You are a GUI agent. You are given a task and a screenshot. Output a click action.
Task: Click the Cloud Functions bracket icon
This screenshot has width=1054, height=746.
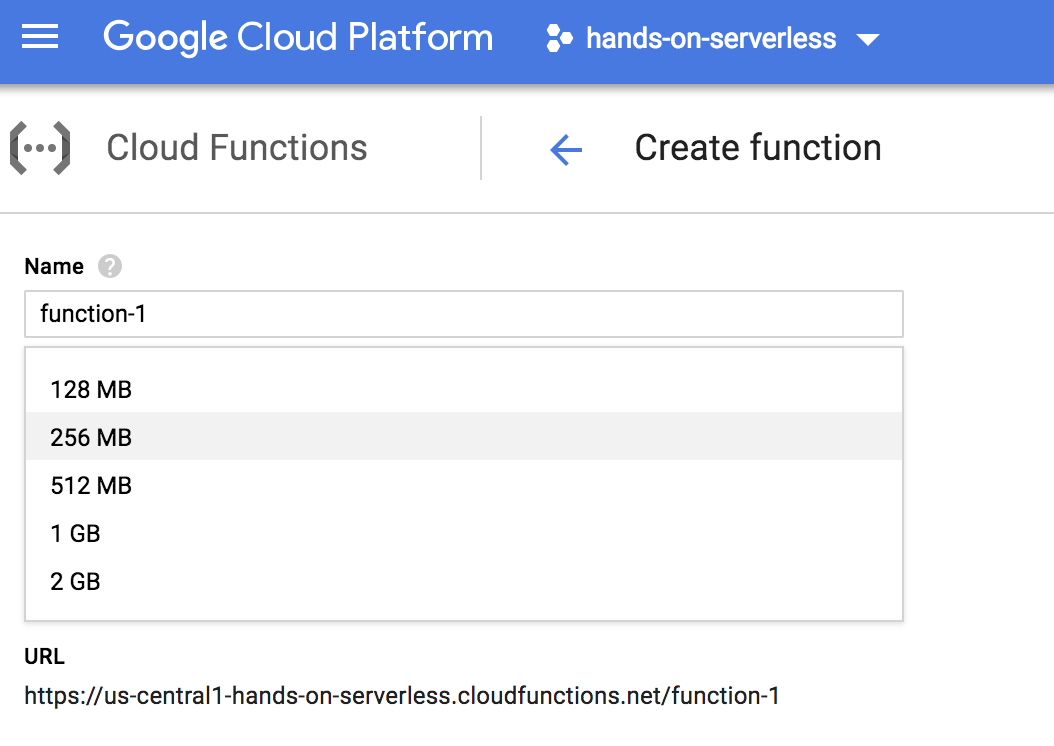click(40, 148)
